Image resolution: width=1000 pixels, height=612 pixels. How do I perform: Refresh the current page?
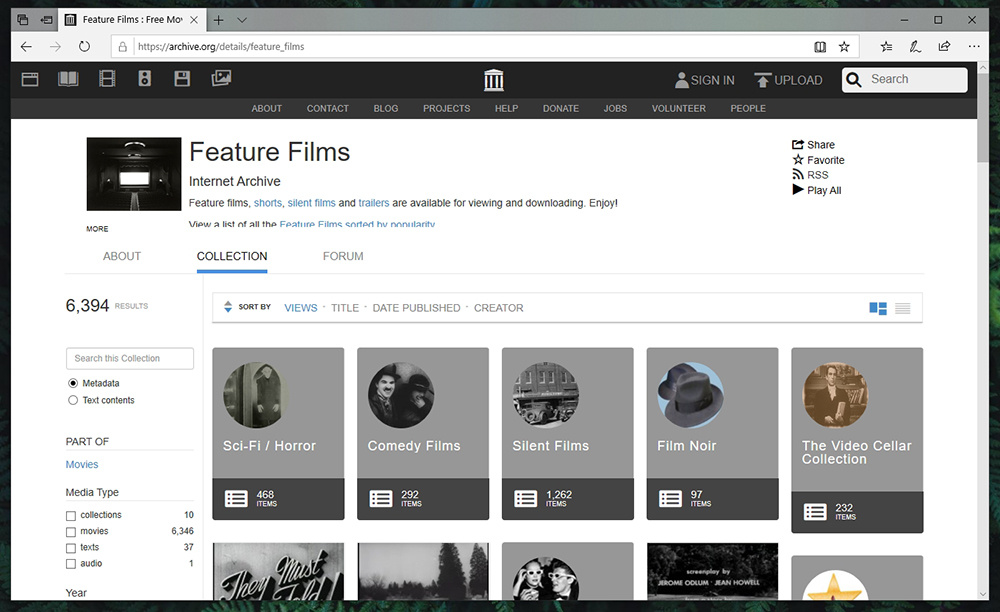(x=84, y=47)
